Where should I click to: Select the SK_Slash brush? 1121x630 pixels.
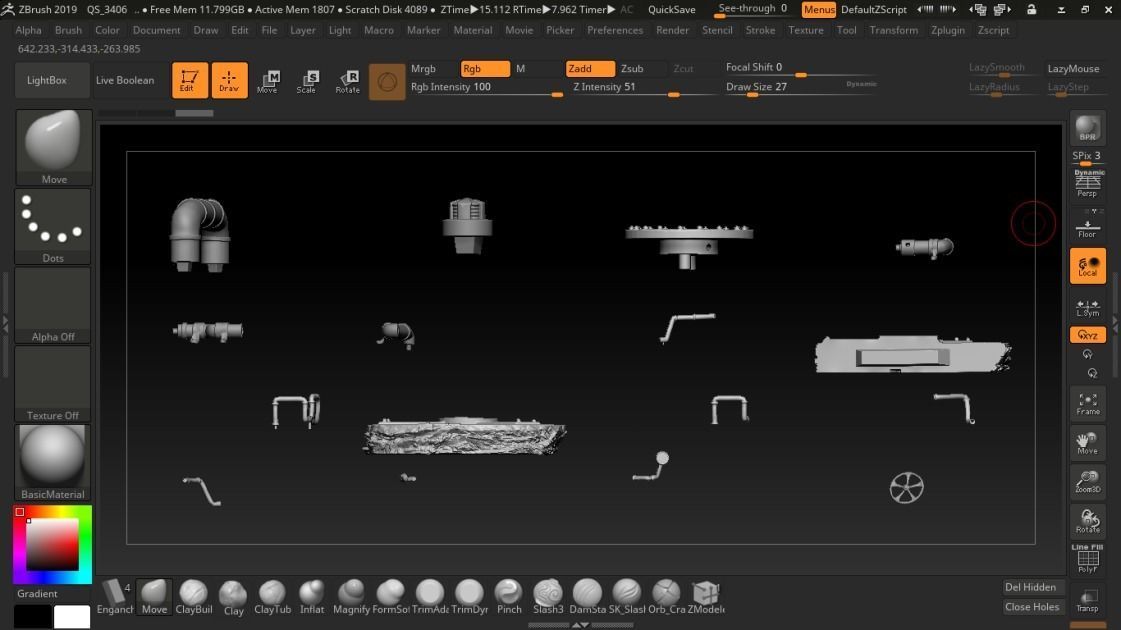[626, 596]
